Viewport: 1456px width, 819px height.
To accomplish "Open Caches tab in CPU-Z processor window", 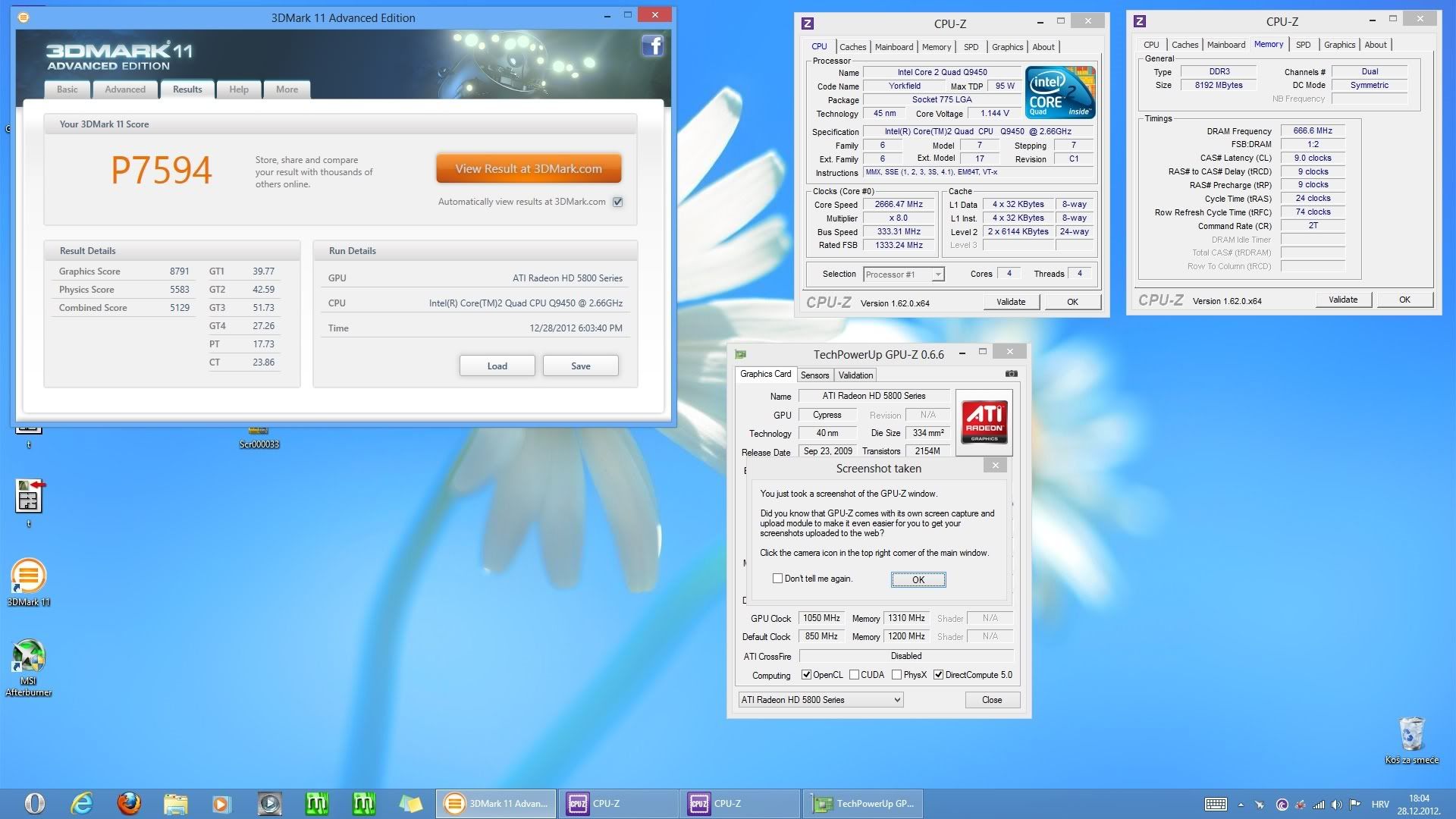I will (852, 47).
